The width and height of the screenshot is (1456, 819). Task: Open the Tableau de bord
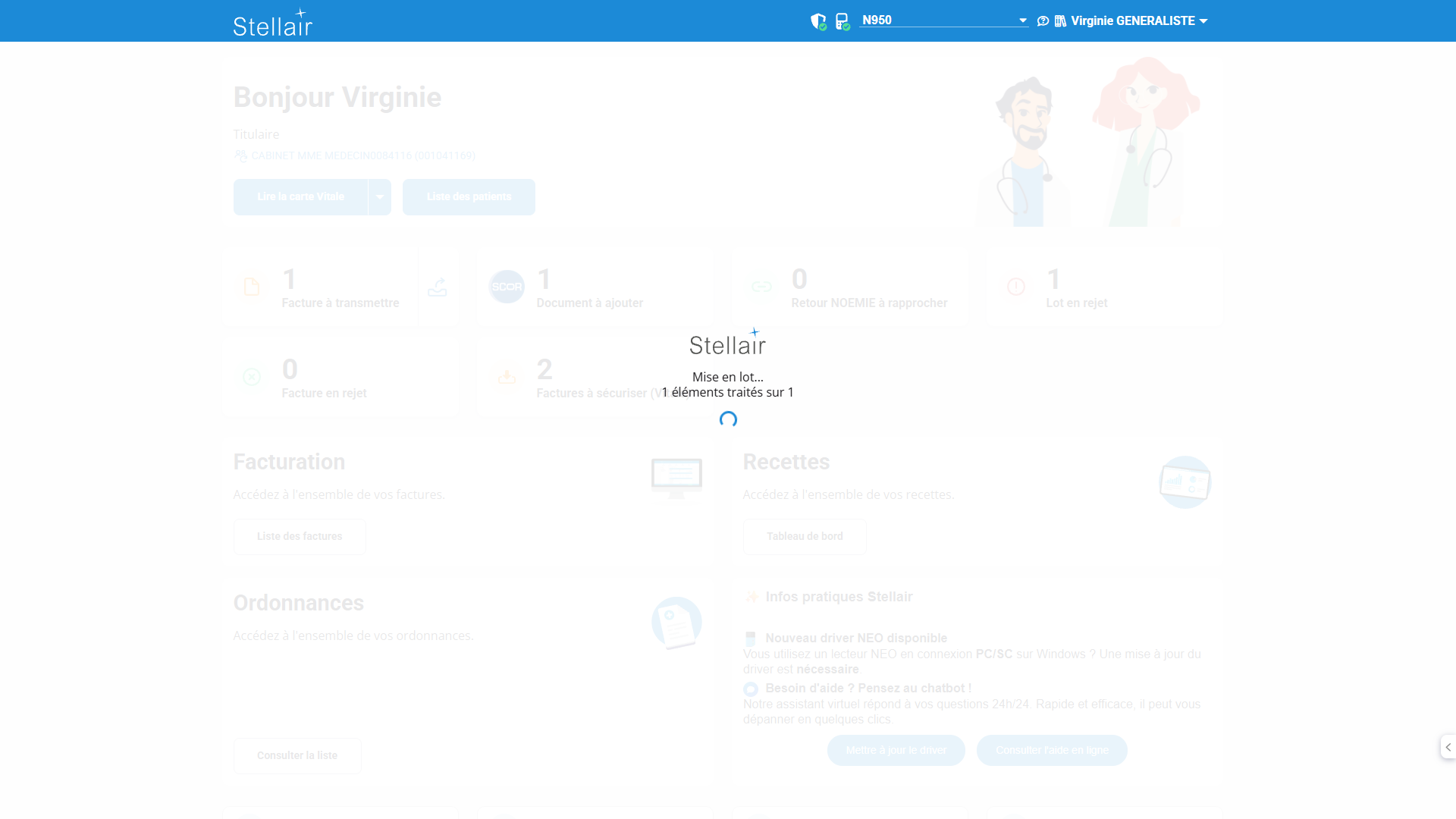(x=805, y=537)
